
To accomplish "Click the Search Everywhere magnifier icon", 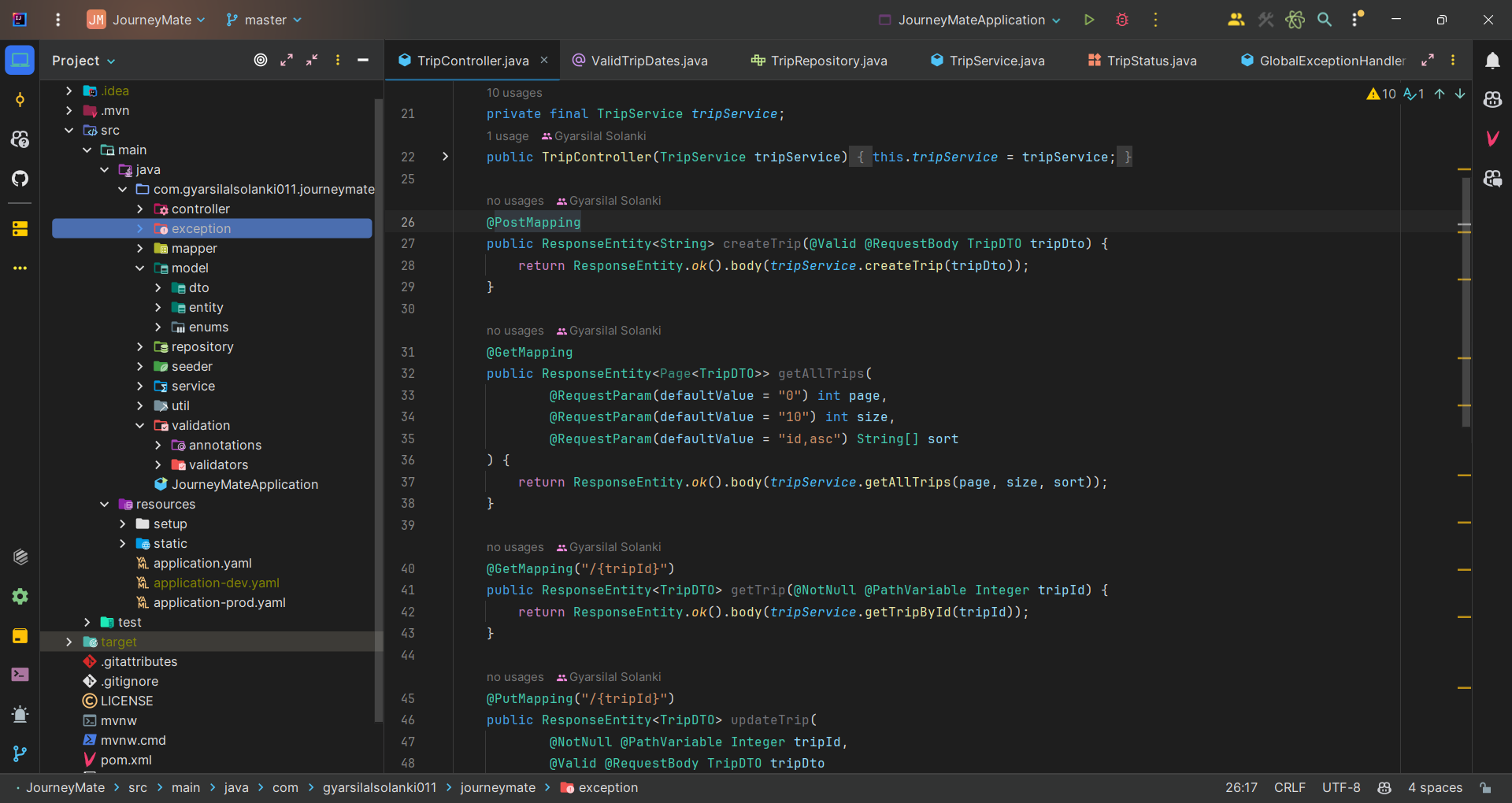I will point(1325,20).
